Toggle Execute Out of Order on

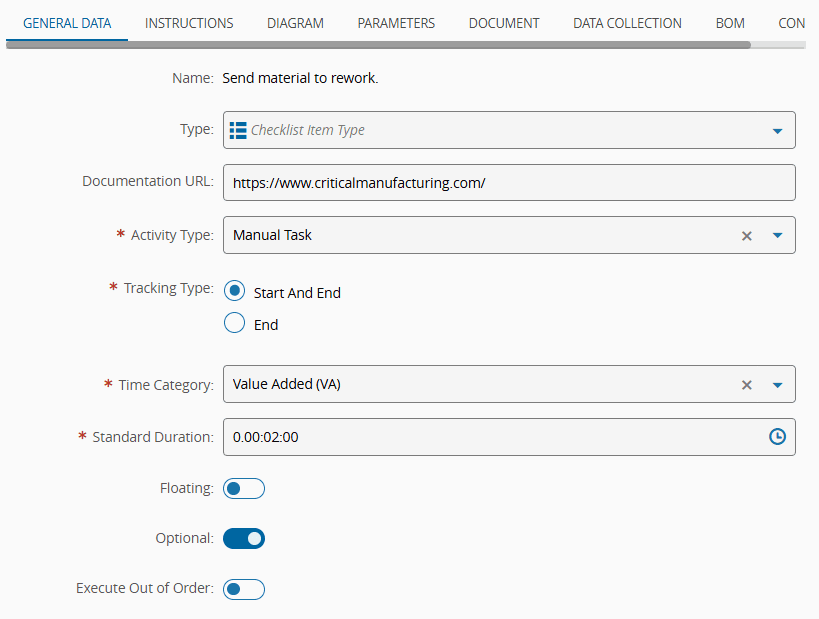(x=243, y=589)
